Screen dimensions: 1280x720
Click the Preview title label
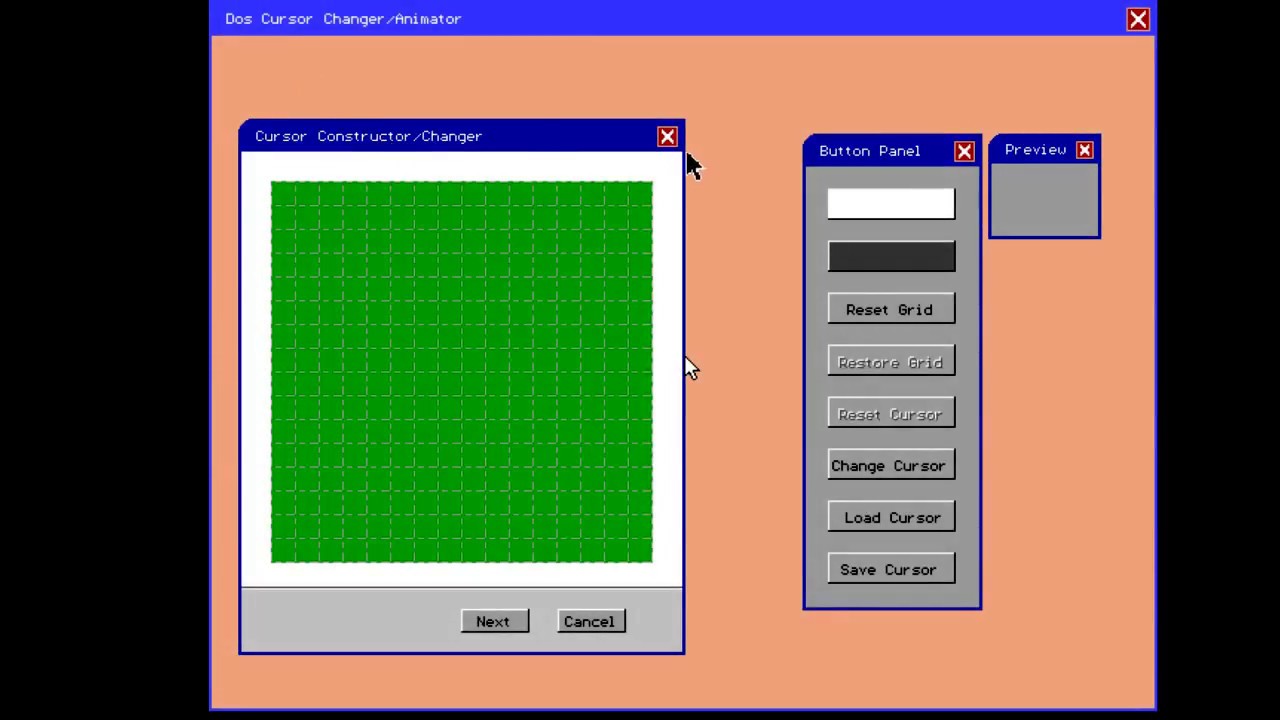[1035, 150]
